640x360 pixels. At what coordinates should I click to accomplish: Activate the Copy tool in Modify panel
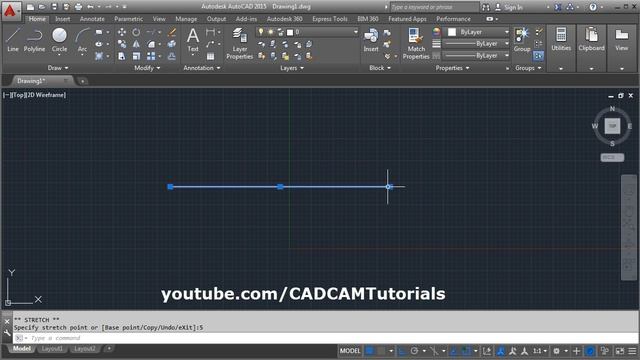click(x=122, y=44)
